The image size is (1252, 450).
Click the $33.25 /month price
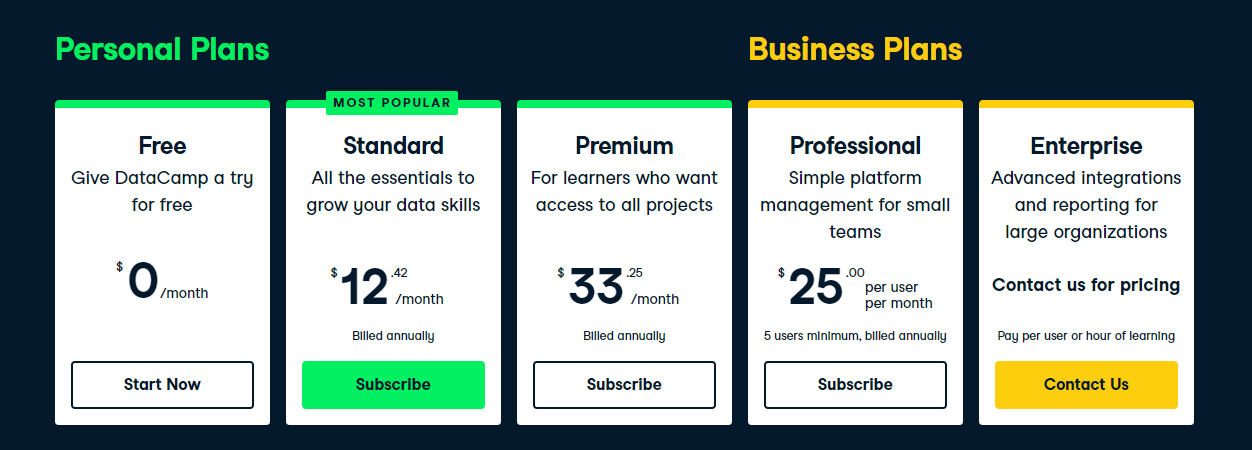click(618, 287)
